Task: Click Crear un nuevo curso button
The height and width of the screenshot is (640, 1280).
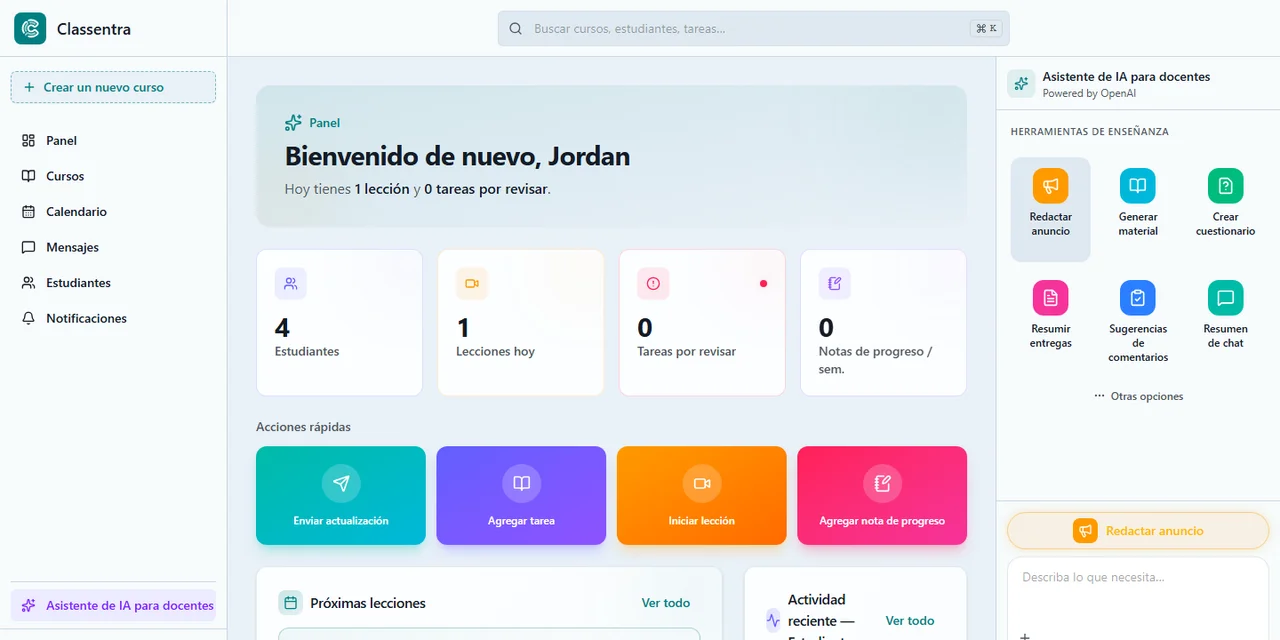Action: pos(113,87)
